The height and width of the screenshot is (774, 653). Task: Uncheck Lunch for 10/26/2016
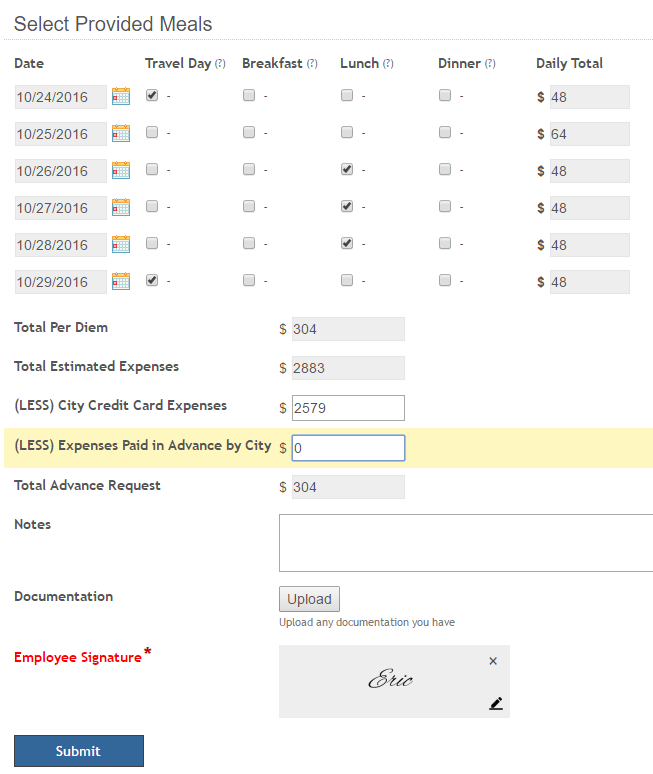(346, 170)
